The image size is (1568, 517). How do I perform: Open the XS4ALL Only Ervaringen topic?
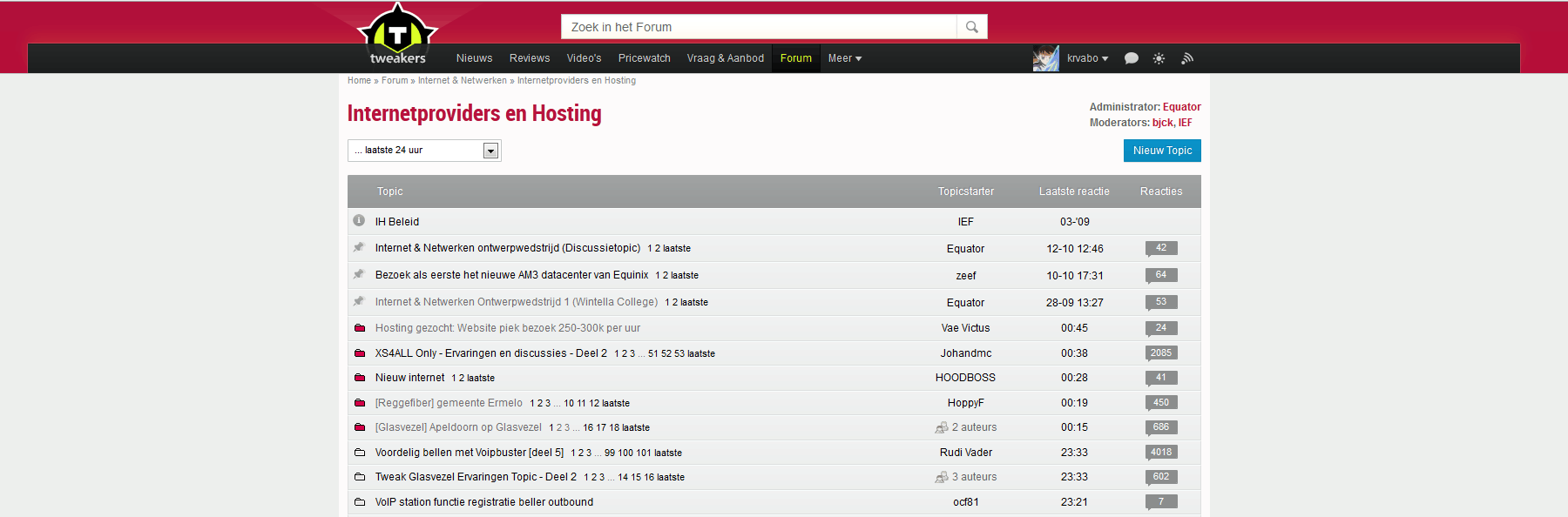(x=491, y=353)
